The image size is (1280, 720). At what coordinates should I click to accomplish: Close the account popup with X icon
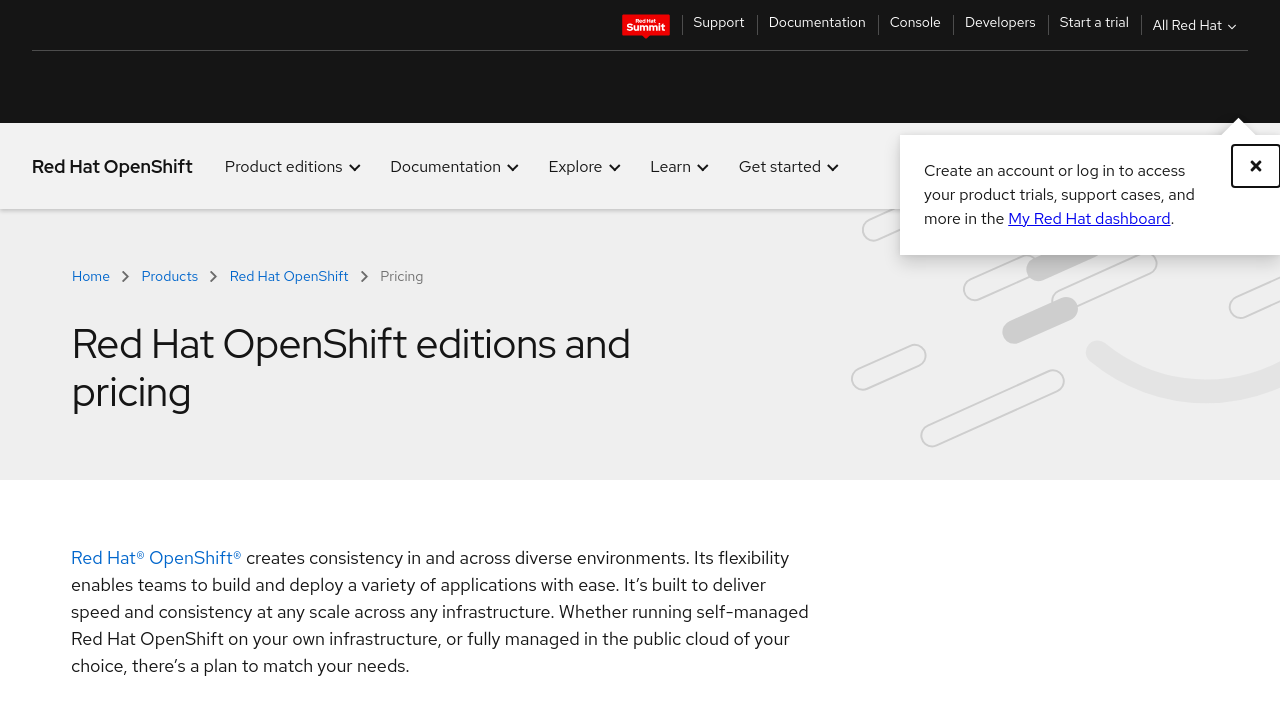coord(1255,166)
